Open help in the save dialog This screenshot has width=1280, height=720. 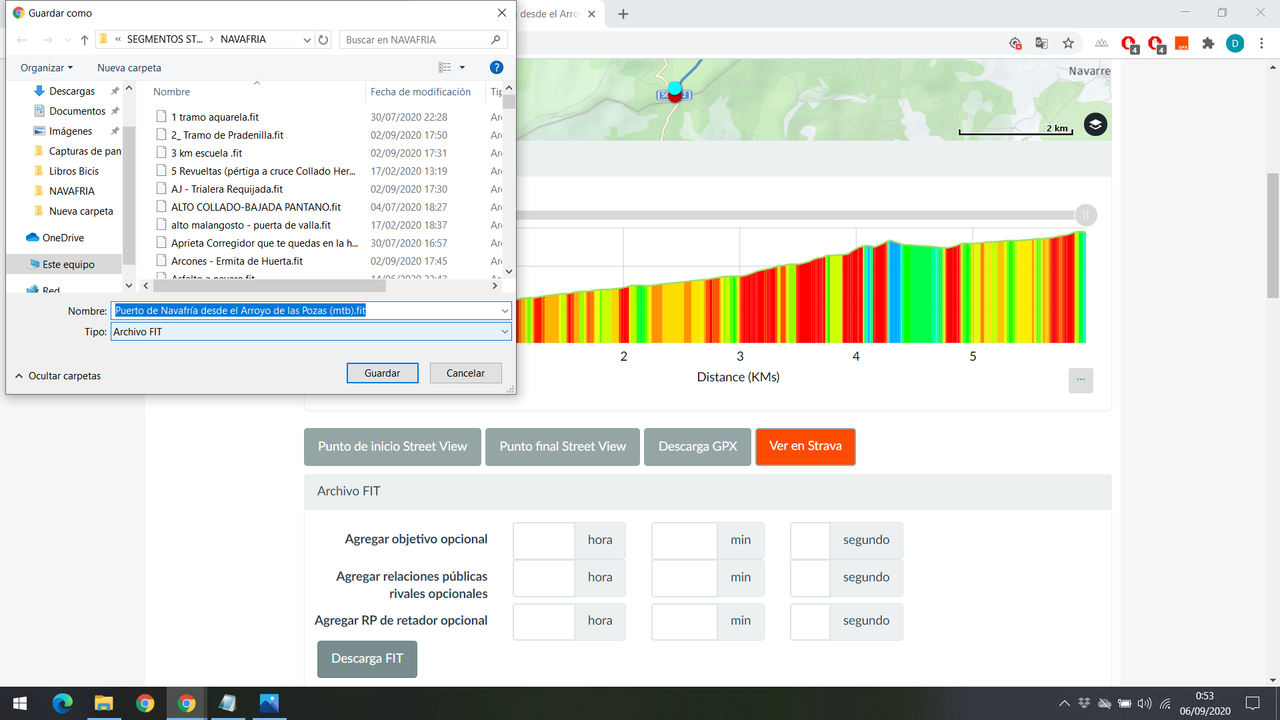tap(496, 67)
